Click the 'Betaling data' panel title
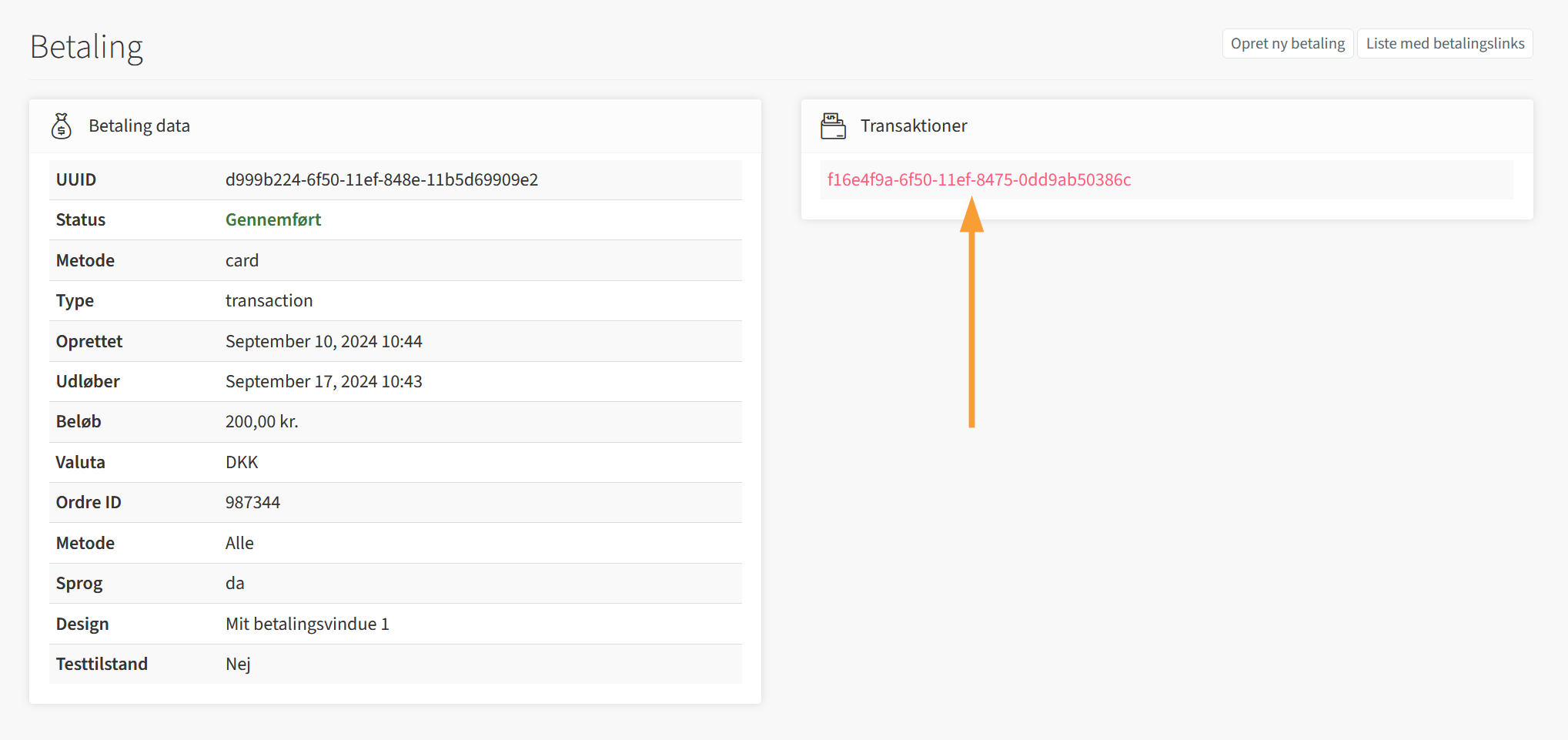Image resolution: width=1568 pixels, height=740 pixels. pyautogui.click(x=139, y=126)
